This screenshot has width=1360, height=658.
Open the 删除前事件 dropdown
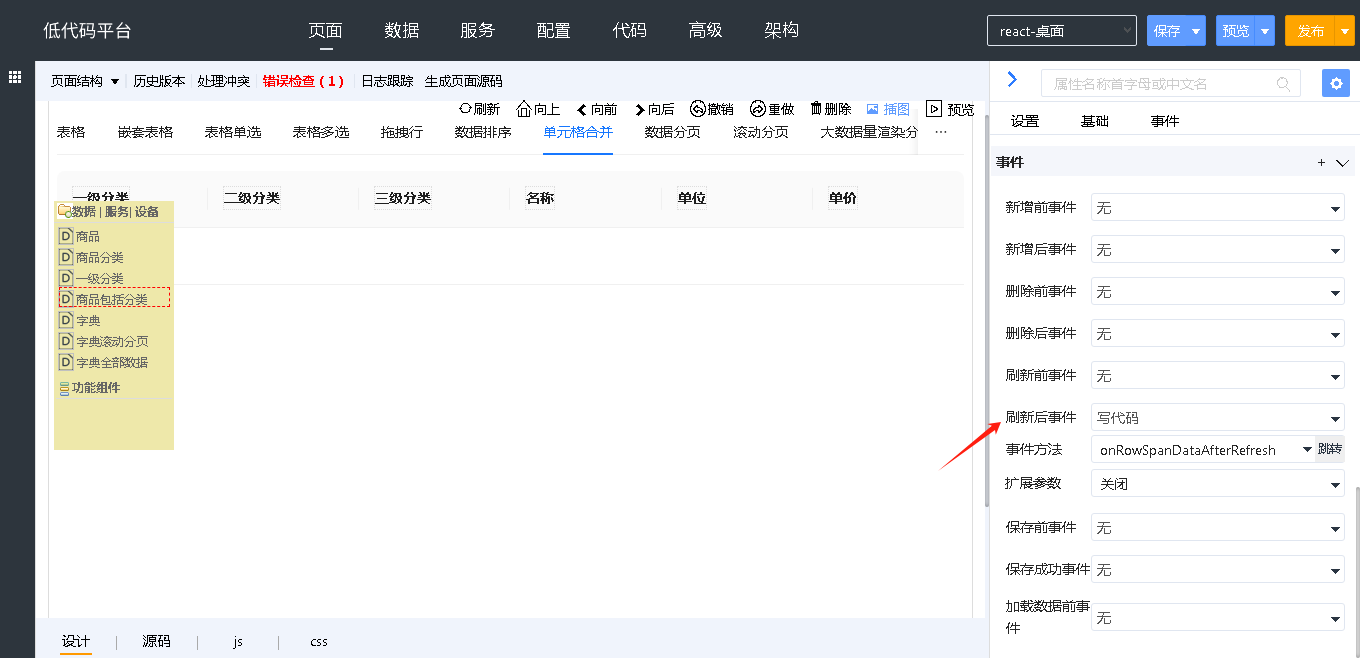[1217, 292]
